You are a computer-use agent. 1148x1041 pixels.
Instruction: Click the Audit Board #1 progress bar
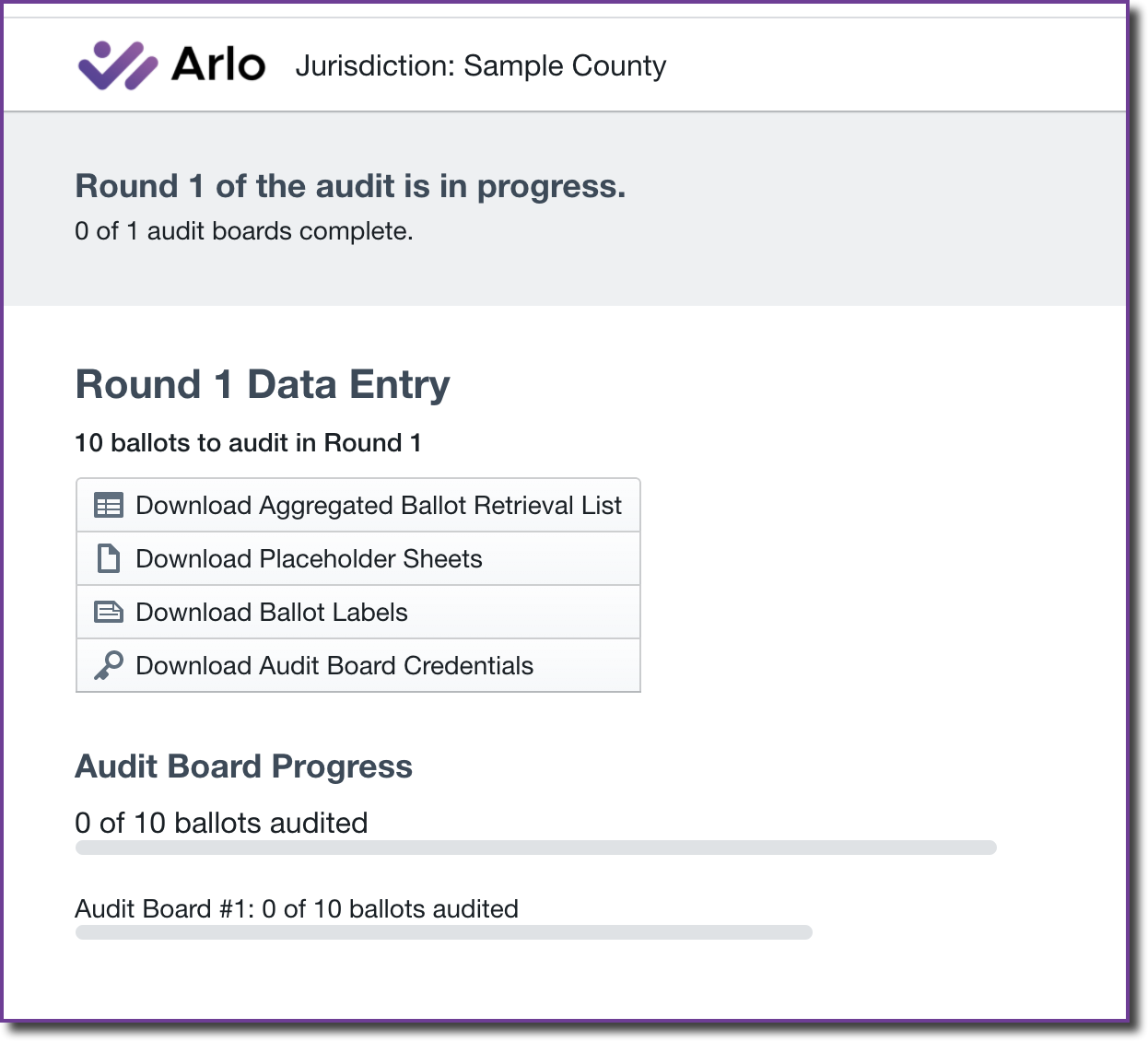point(444,932)
